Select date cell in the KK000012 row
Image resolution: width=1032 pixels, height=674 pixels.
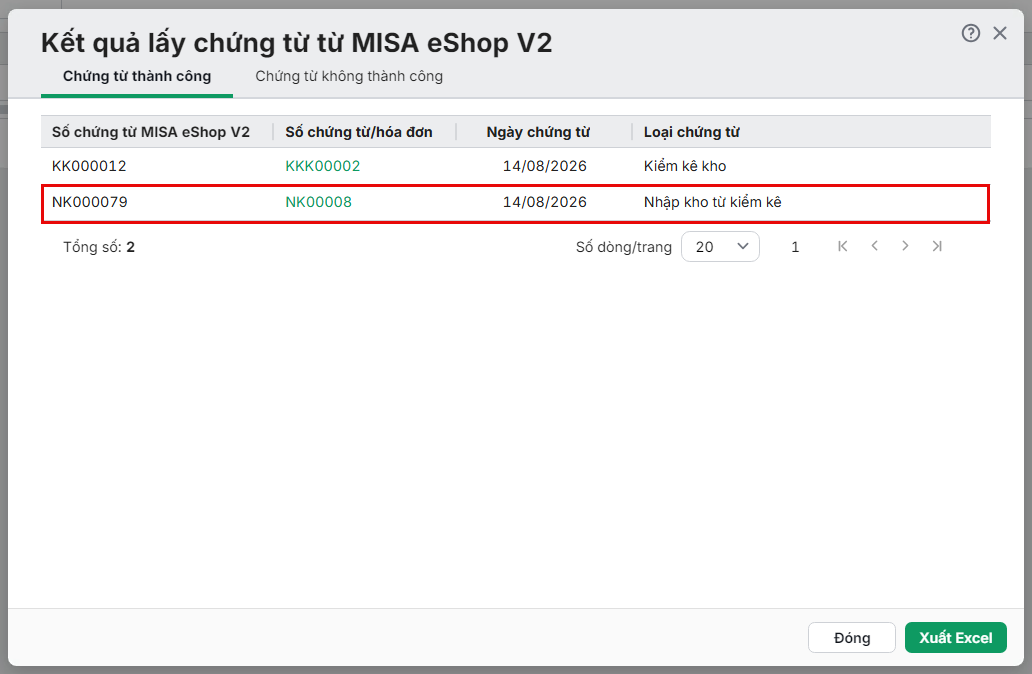(x=544, y=166)
